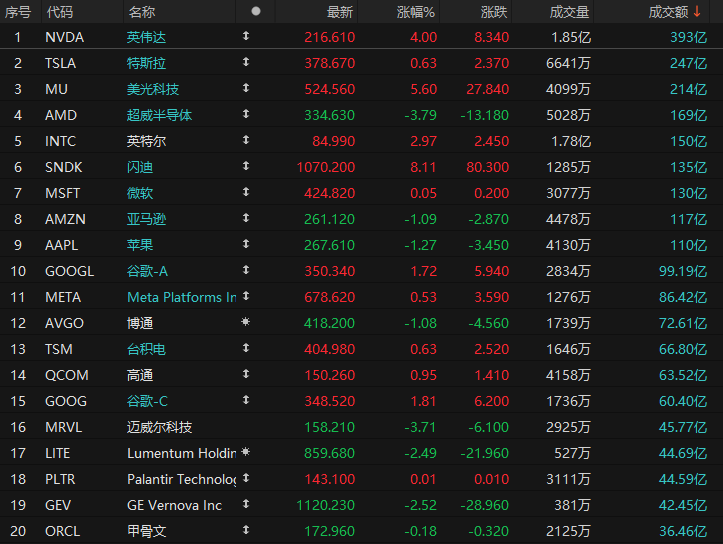The image size is (723, 544).
Task: Click price 1120.230 in GEV row
Action: pyautogui.click(x=326, y=505)
